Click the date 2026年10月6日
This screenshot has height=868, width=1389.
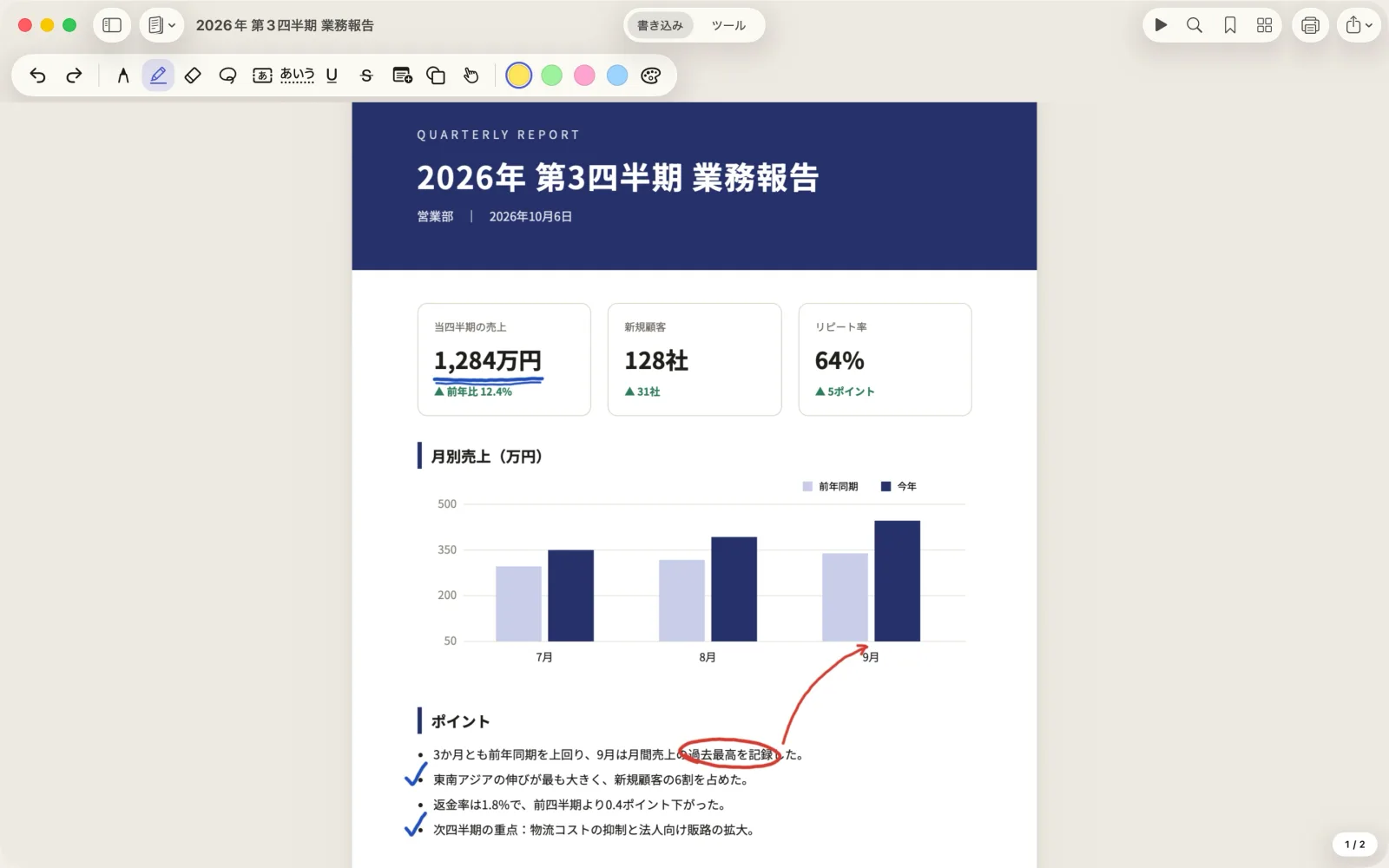point(530,216)
